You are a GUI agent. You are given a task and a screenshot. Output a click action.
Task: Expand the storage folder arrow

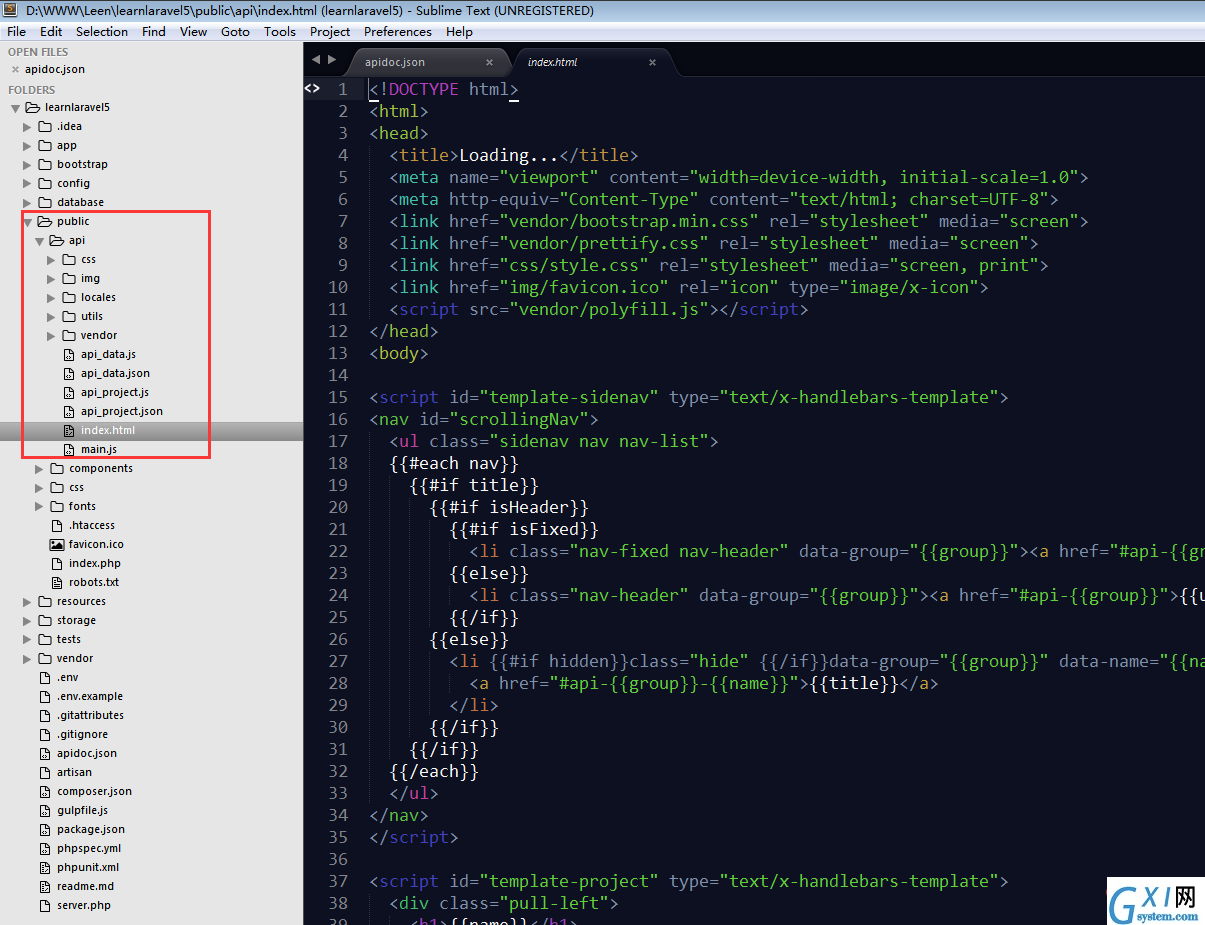click(x=28, y=620)
